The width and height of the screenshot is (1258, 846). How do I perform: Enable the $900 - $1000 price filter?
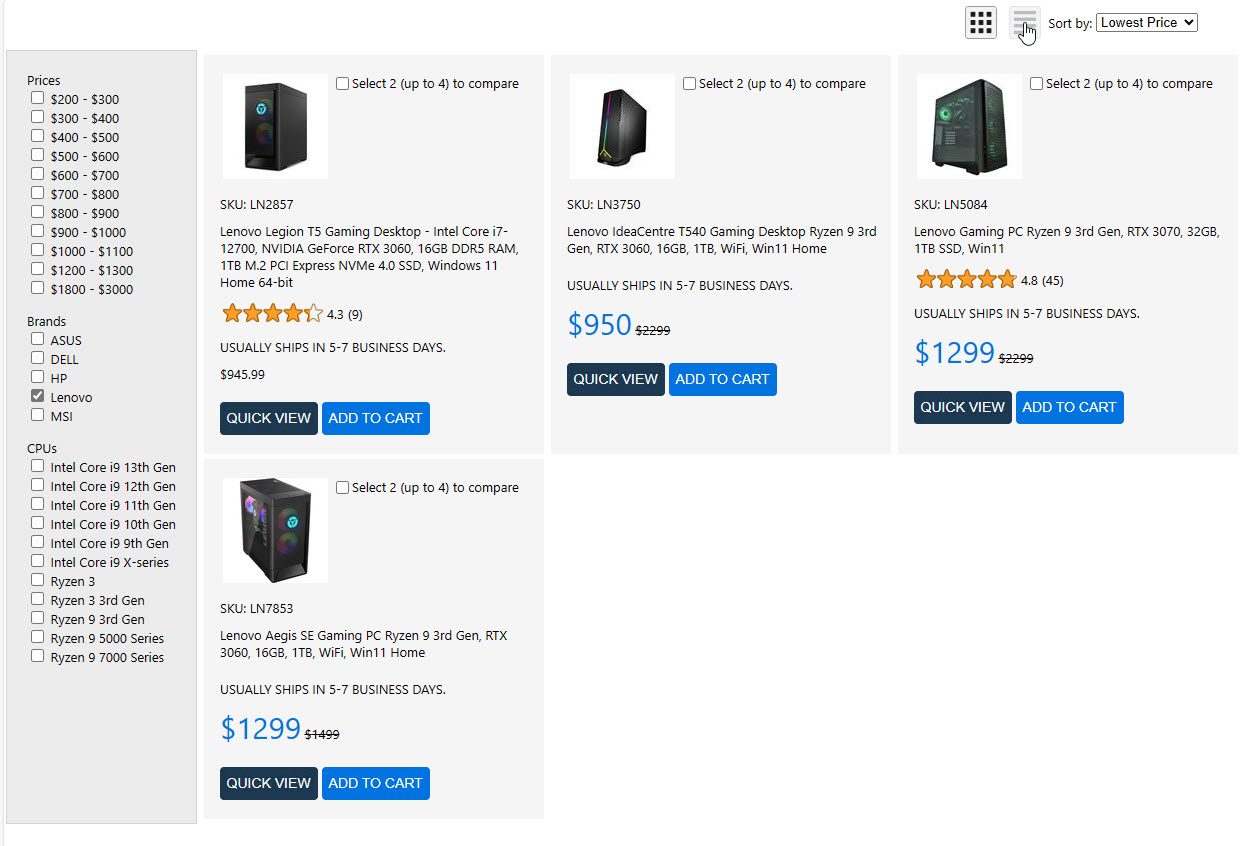(38, 232)
